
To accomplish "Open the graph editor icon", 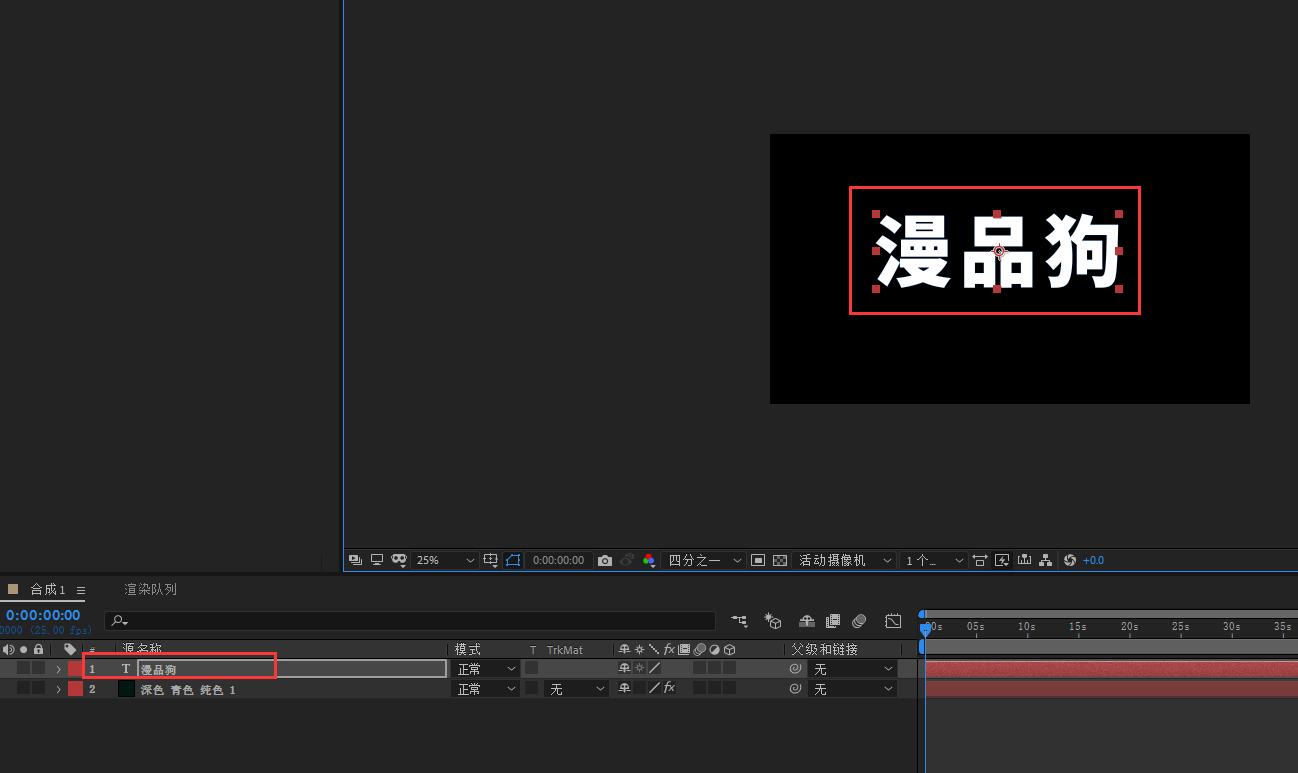I will point(893,621).
